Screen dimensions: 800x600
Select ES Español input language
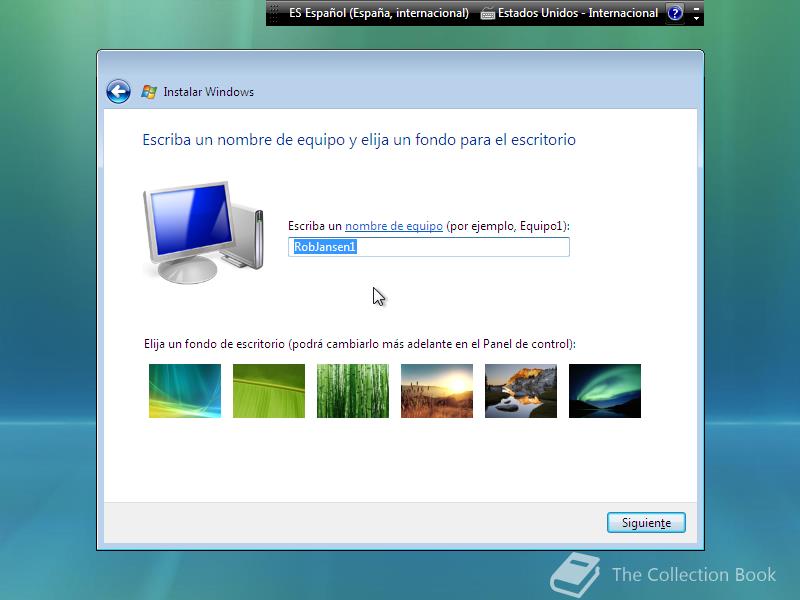379,13
